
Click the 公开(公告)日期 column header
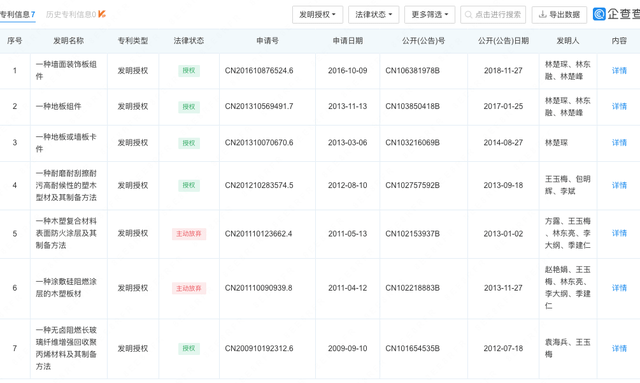[503, 41]
